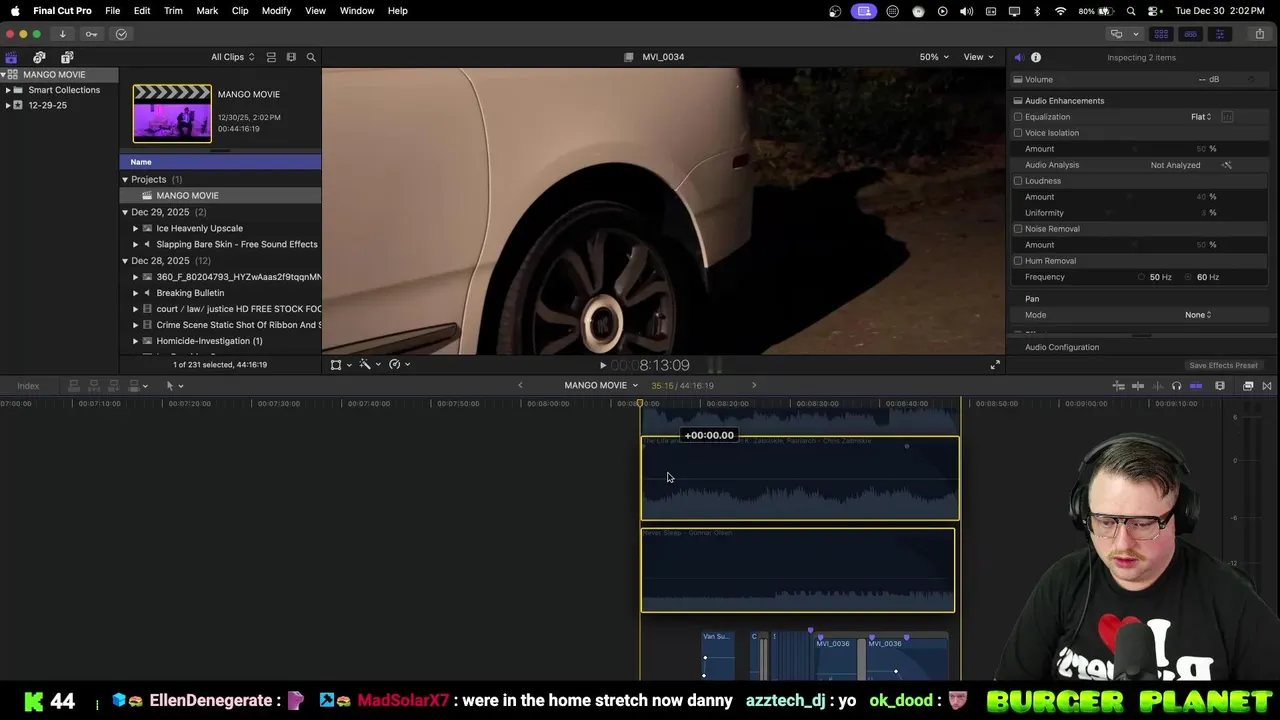1280x720 pixels.
Task: Go back in timeline history
Action: click(520, 385)
